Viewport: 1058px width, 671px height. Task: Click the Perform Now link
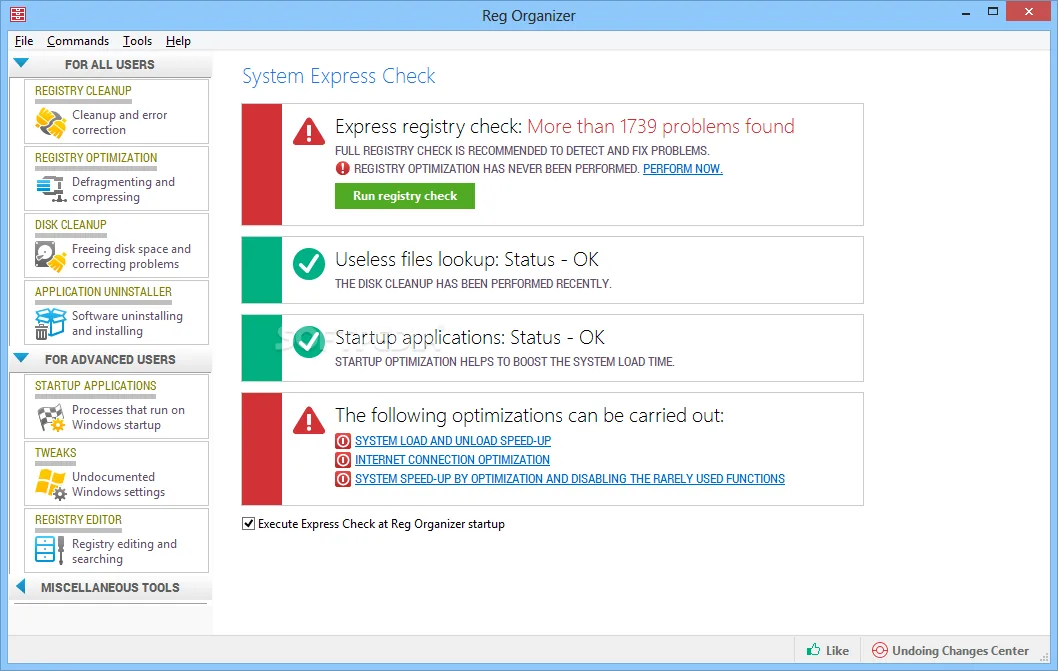pos(682,169)
